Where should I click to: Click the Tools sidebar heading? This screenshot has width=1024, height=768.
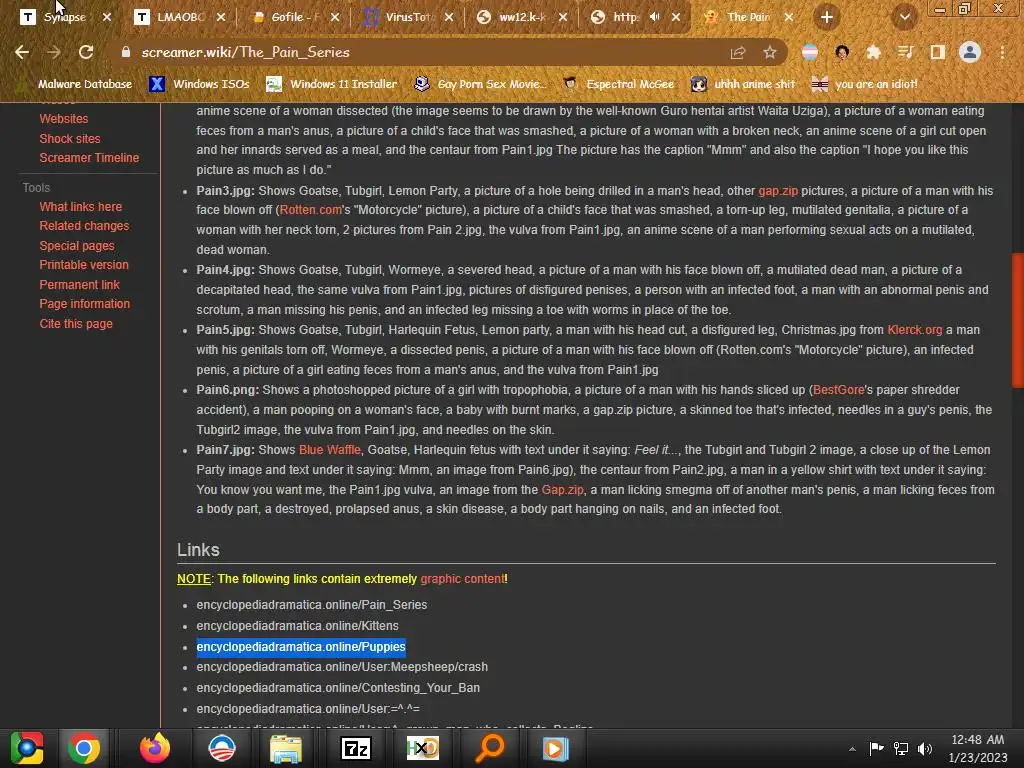36,188
